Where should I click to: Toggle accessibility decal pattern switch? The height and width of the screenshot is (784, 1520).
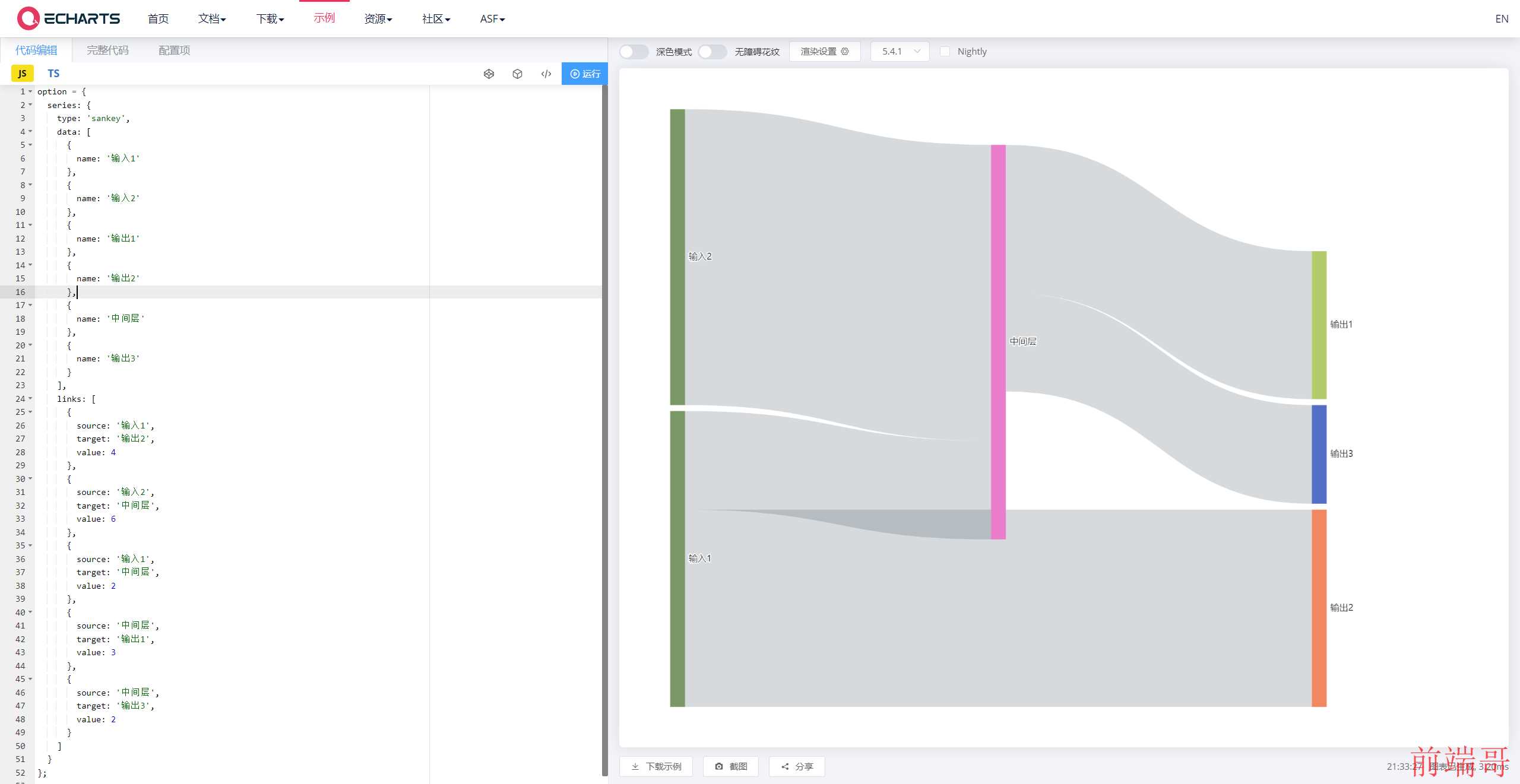coord(712,52)
